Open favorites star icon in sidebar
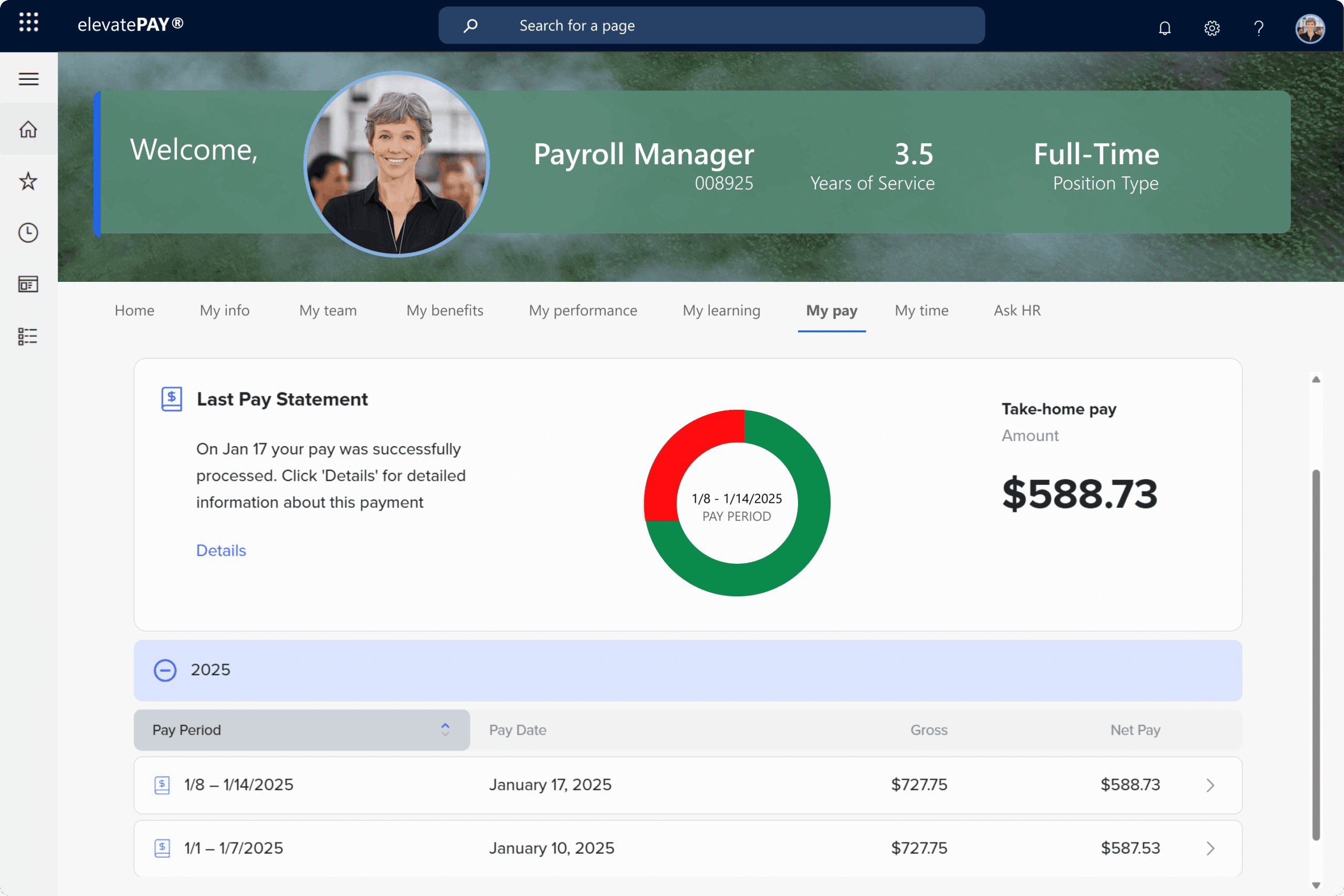Image resolution: width=1344 pixels, height=896 pixels. tap(28, 181)
